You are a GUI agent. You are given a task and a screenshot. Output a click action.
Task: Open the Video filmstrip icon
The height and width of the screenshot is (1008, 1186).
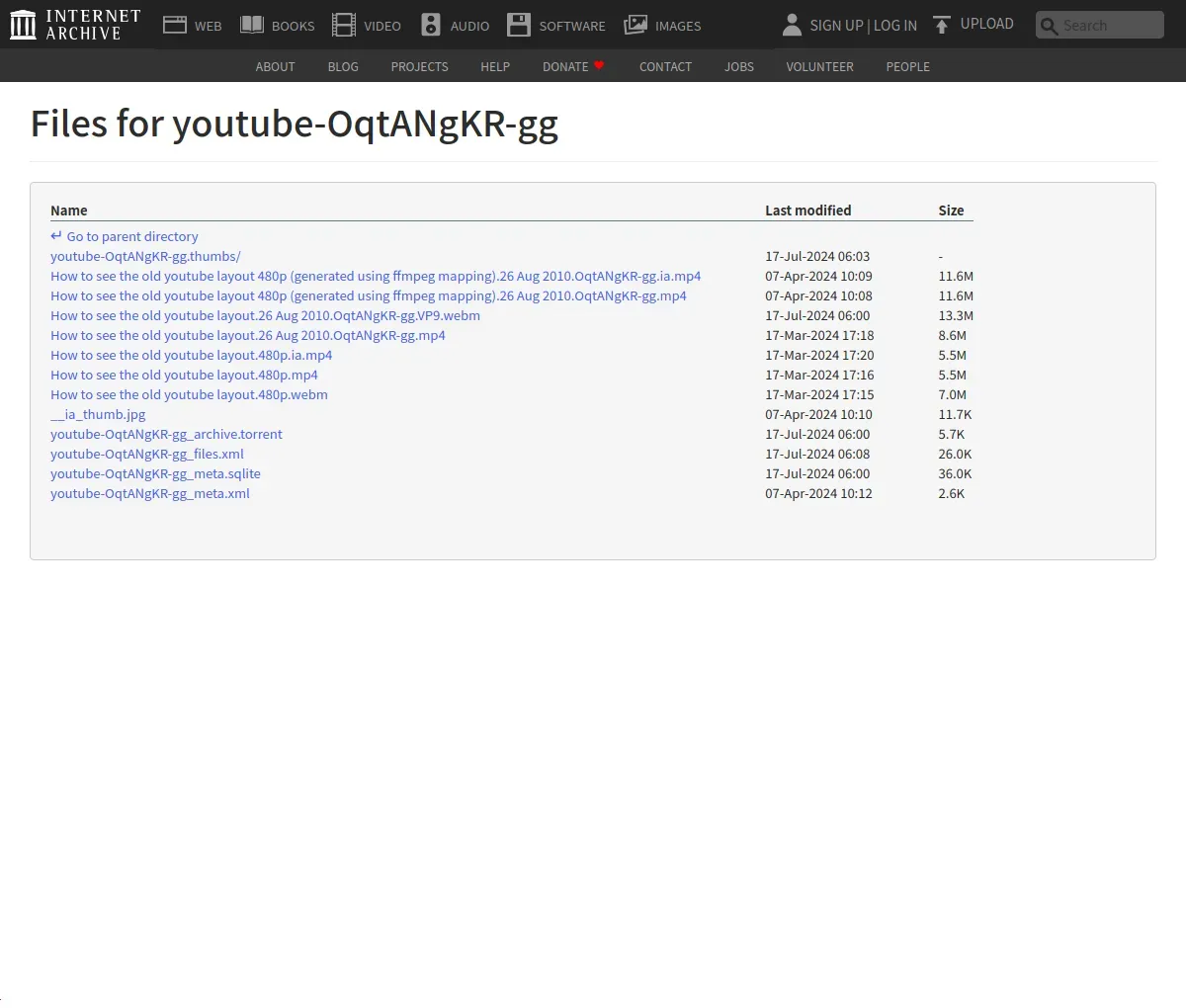click(x=344, y=25)
